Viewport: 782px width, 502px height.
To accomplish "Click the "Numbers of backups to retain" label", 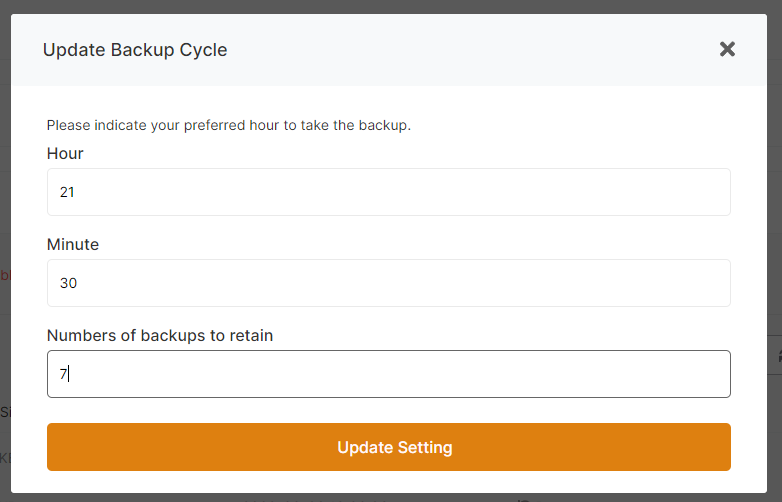I will pyautogui.click(x=160, y=336).
